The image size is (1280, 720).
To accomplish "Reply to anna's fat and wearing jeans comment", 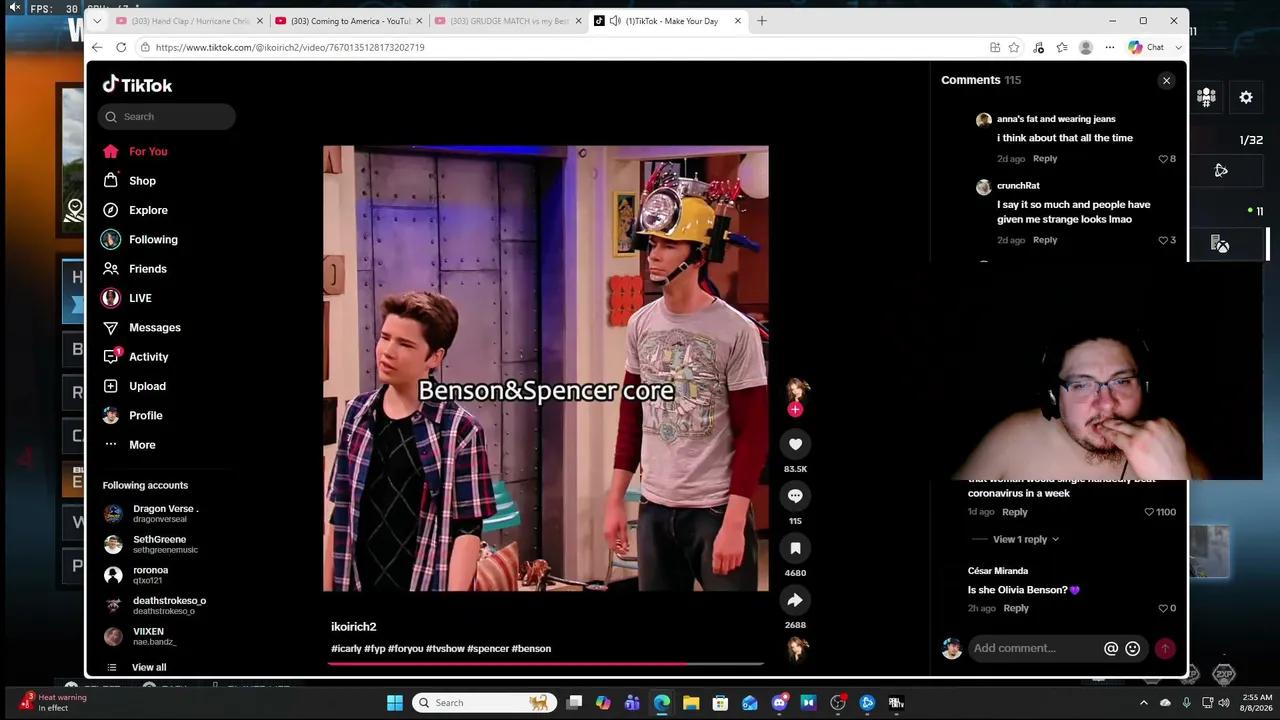I will 1045,159.
